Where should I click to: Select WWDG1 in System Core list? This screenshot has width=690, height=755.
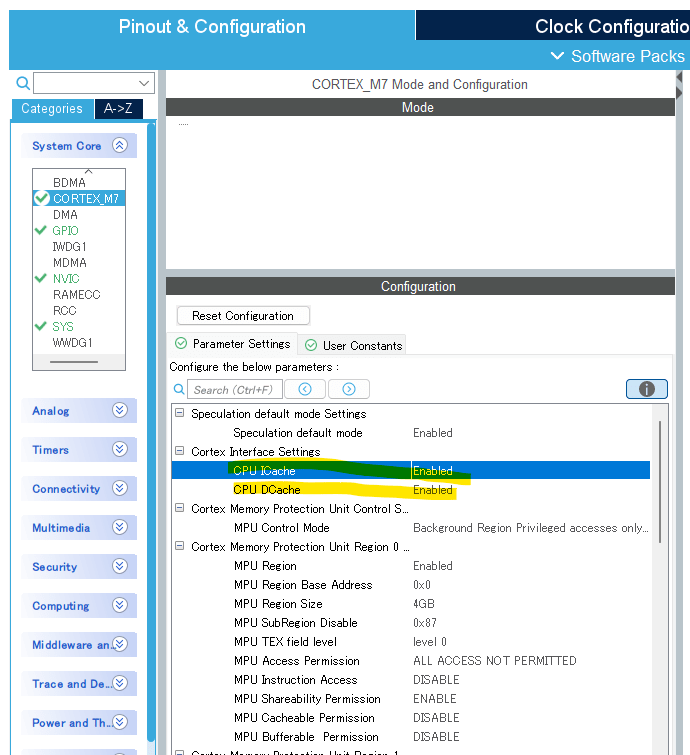tap(72, 343)
